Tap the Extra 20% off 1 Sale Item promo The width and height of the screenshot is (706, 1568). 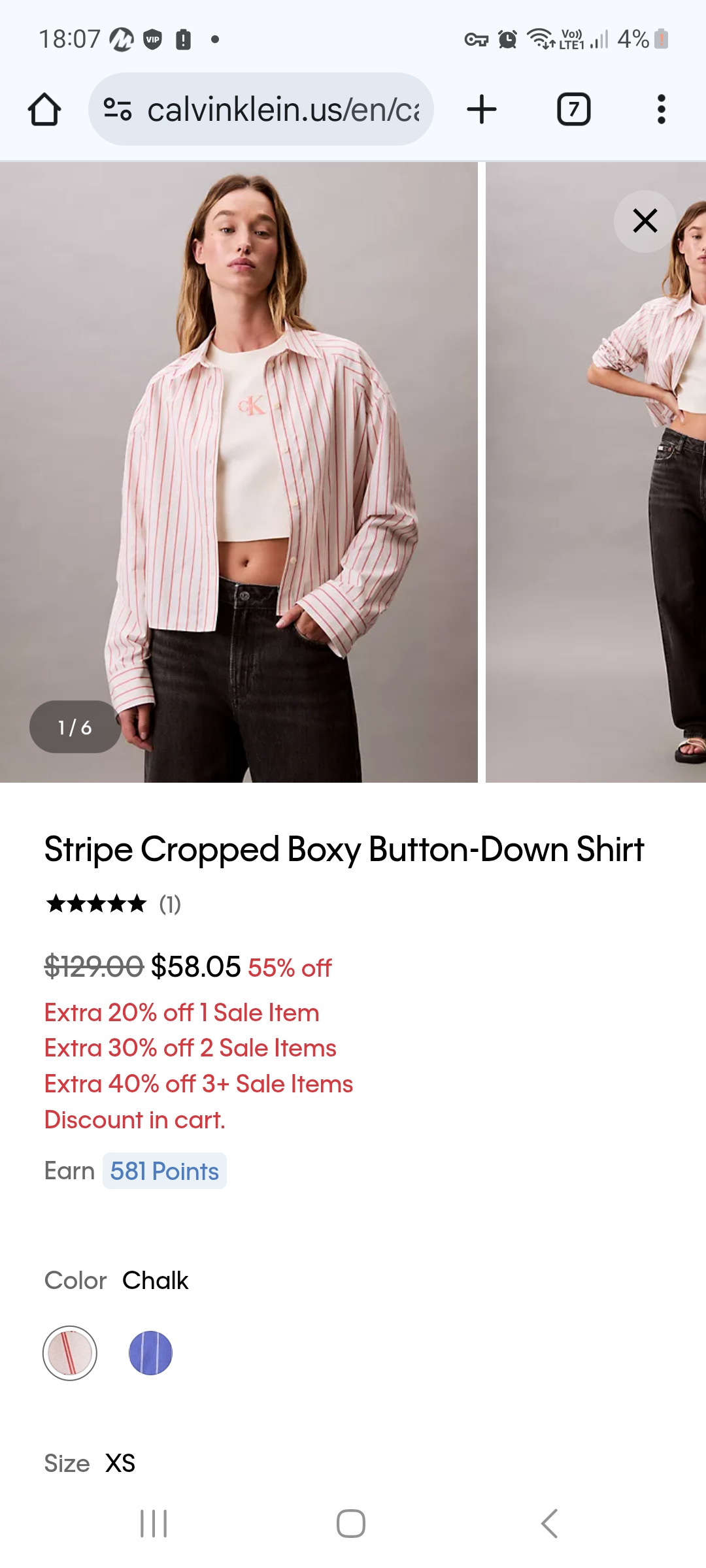point(182,1013)
